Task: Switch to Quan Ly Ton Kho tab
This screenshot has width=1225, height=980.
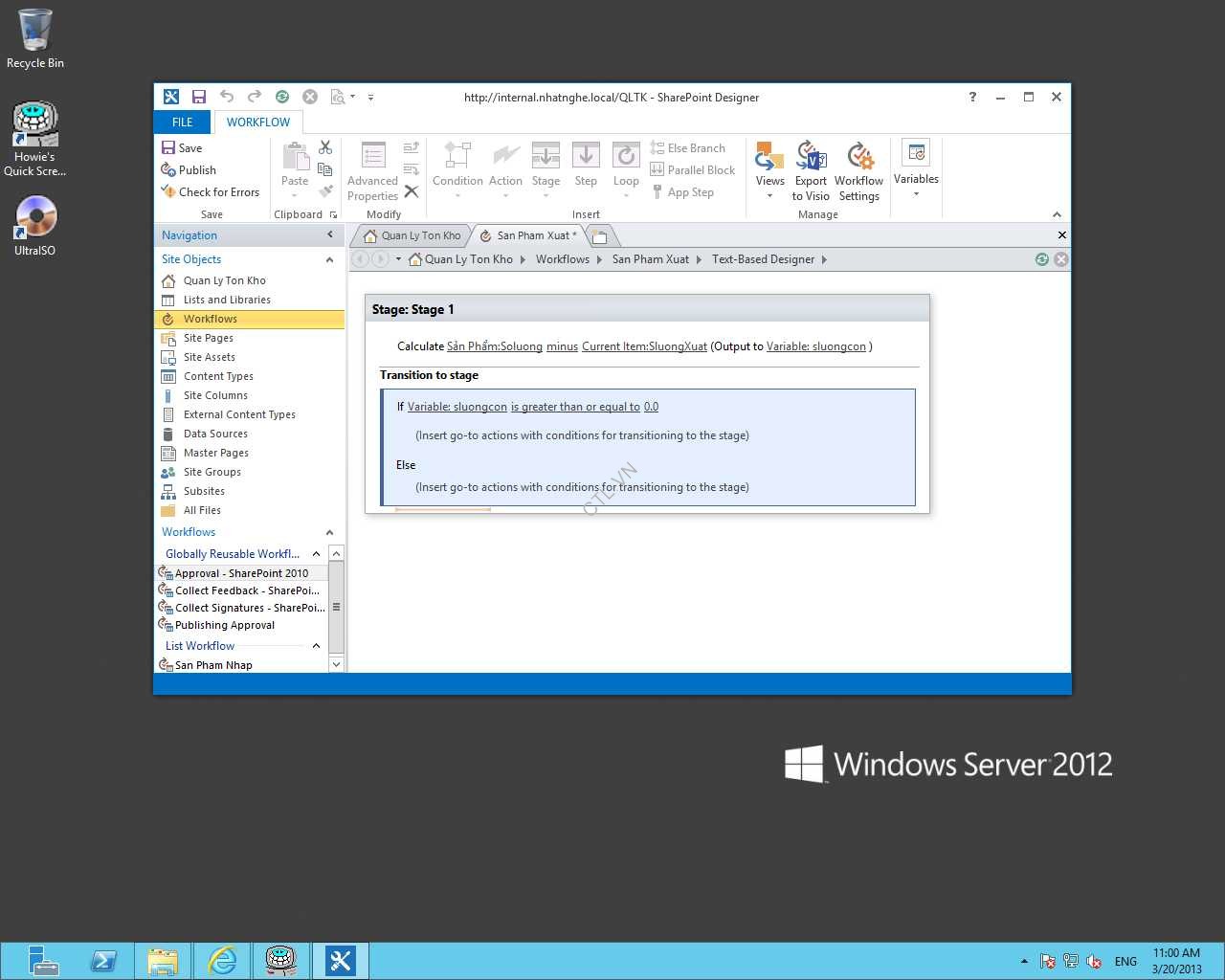Action: [412, 235]
